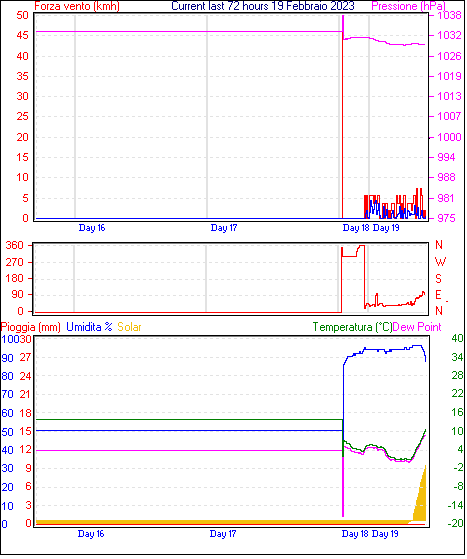467x559 pixels.
Task: Click the -8 value on temperature axis
Action: tap(458, 486)
